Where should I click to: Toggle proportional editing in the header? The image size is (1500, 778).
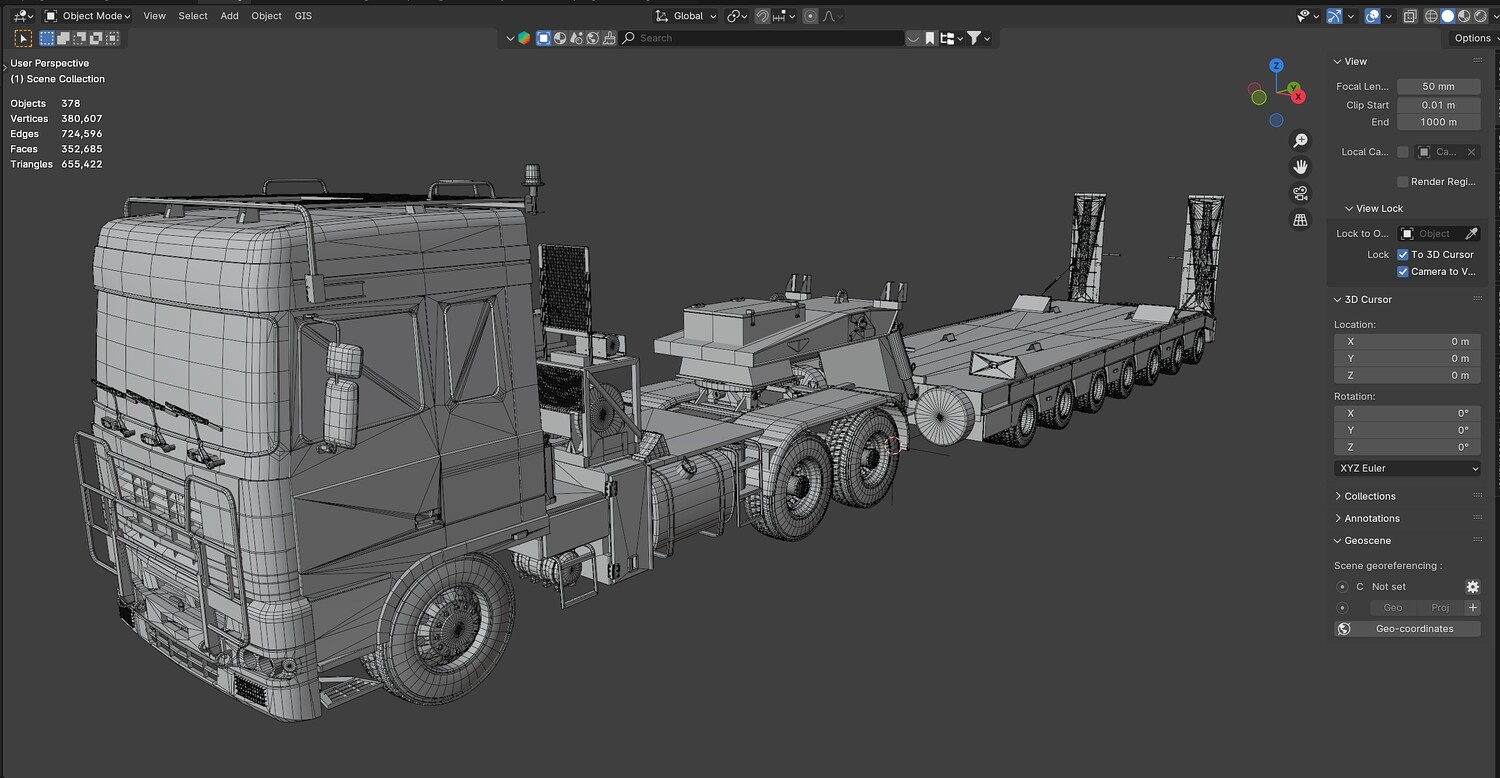click(x=810, y=16)
